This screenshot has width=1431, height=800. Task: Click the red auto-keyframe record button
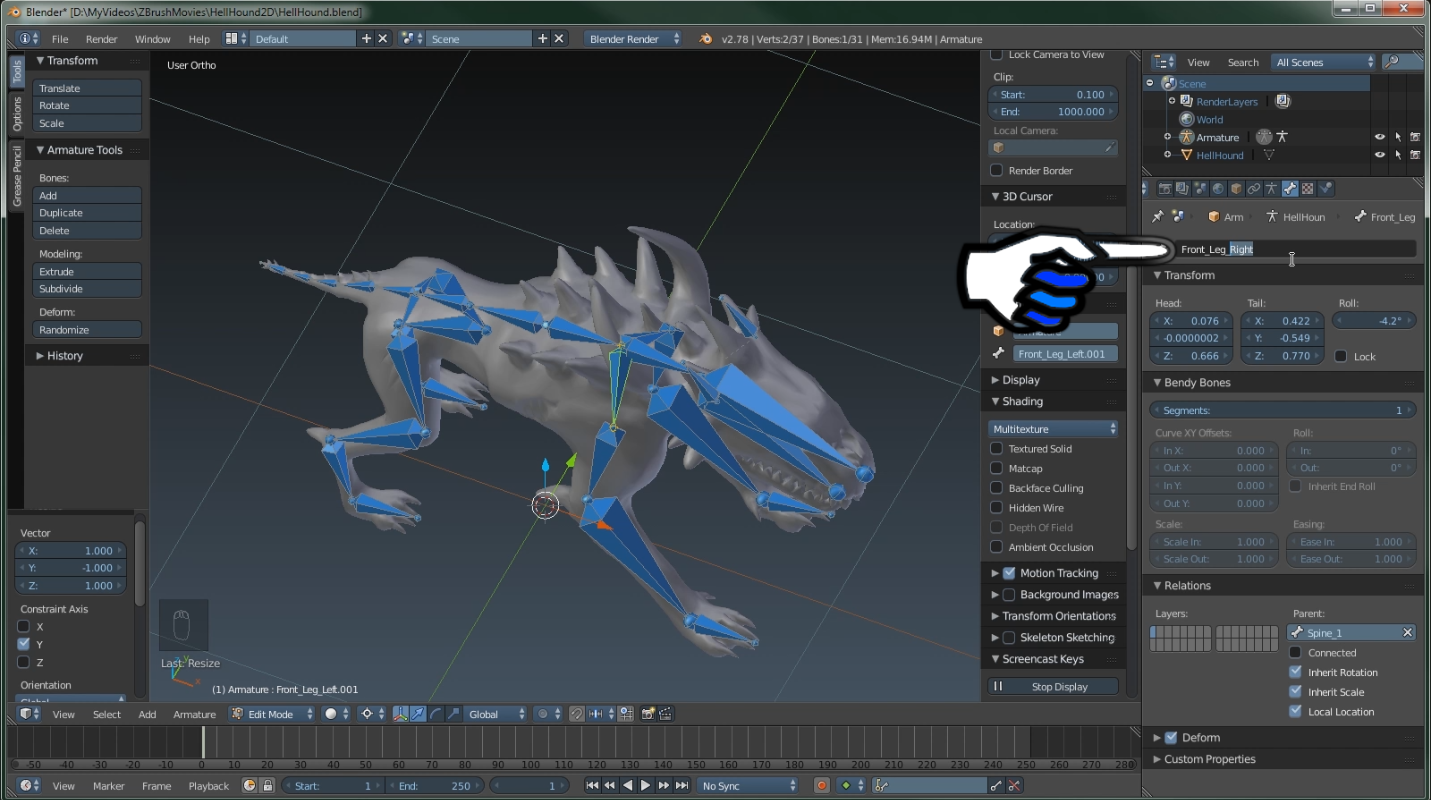pos(822,786)
